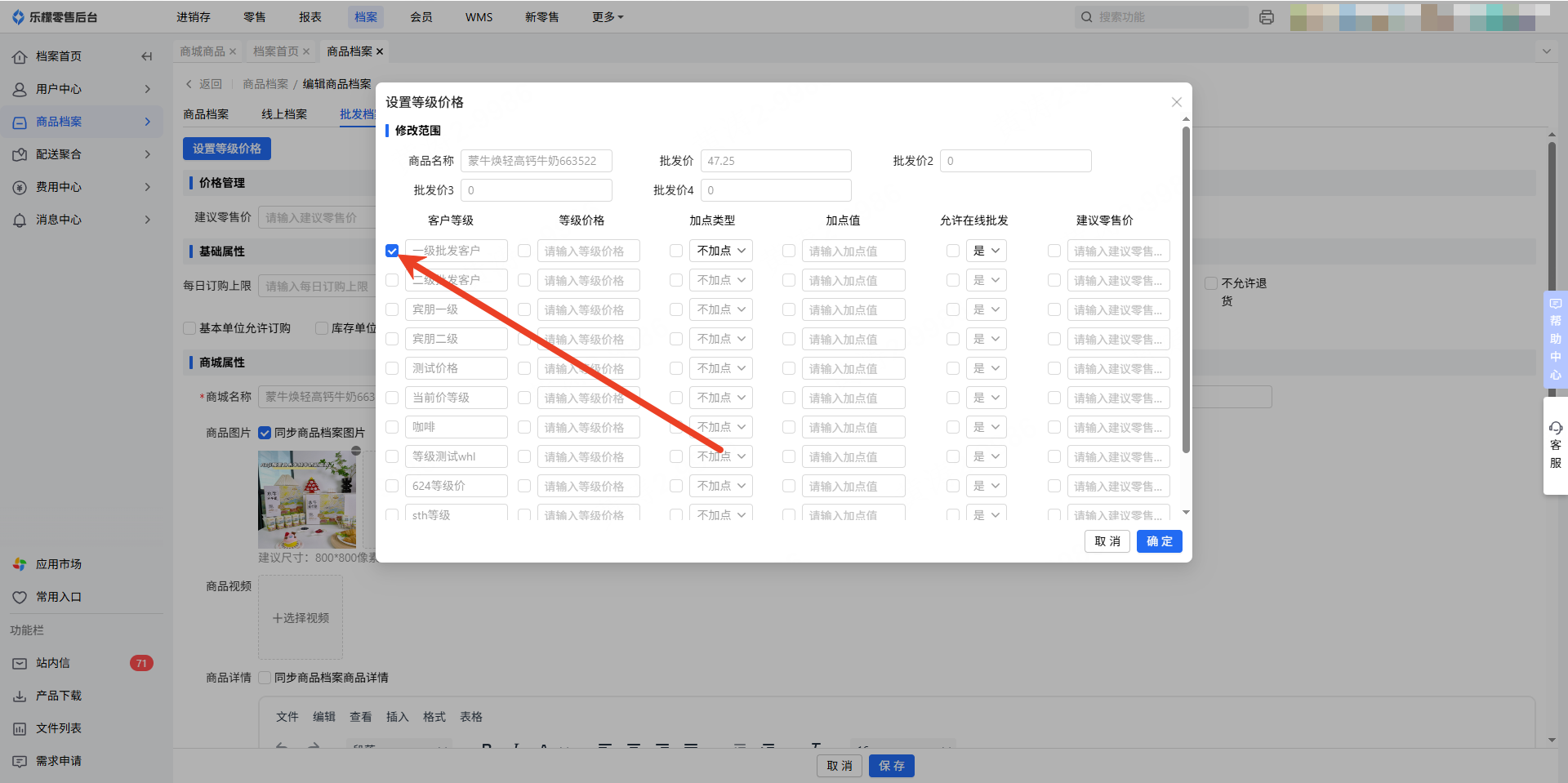Click the product image thumbnail
The height and width of the screenshot is (783, 1568).
[x=307, y=500]
